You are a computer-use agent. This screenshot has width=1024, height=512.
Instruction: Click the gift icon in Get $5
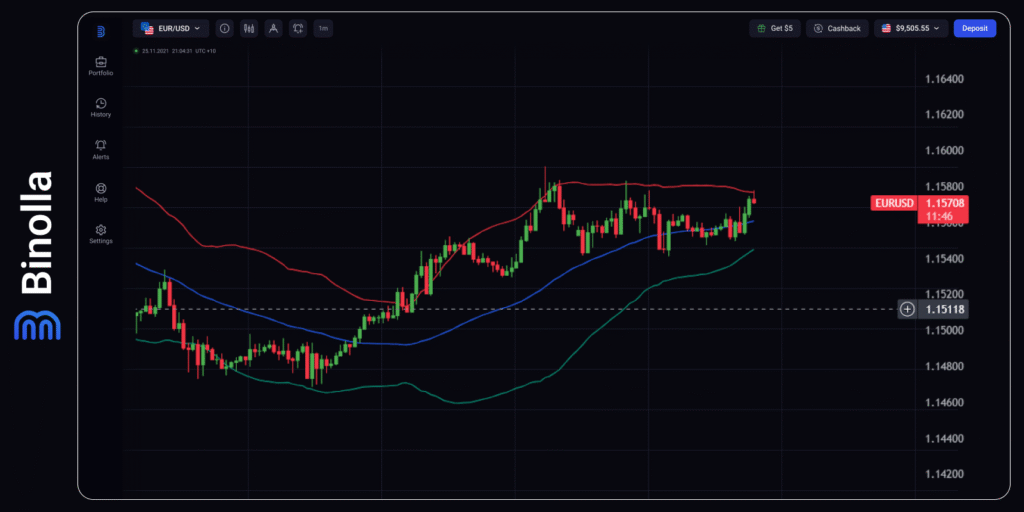(761, 29)
